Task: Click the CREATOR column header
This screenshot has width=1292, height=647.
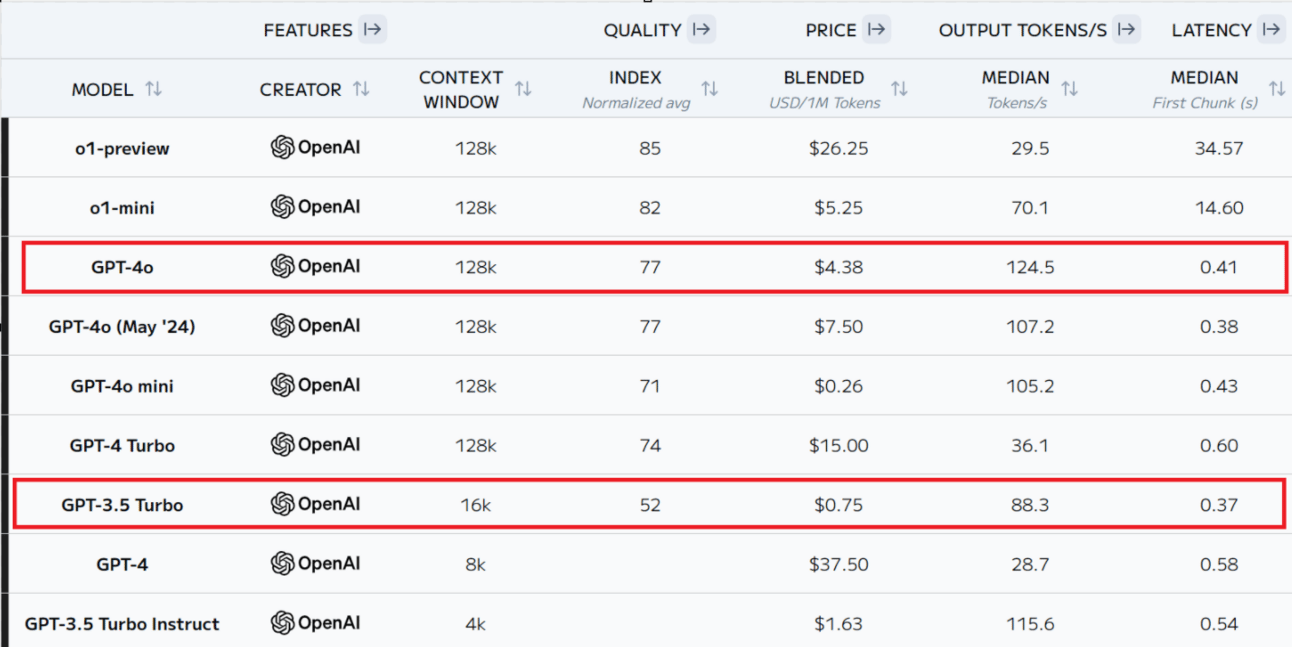Action: (300, 89)
